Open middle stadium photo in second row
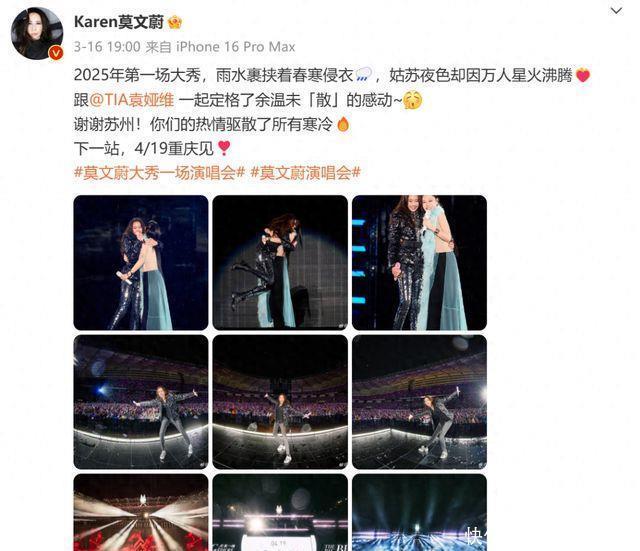The width and height of the screenshot is (640, 551). coord(280,402)
